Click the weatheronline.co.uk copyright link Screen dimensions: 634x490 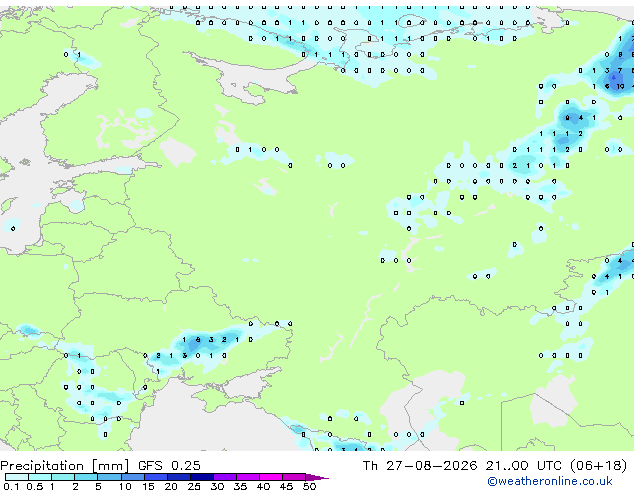click(x=549, y=481)
